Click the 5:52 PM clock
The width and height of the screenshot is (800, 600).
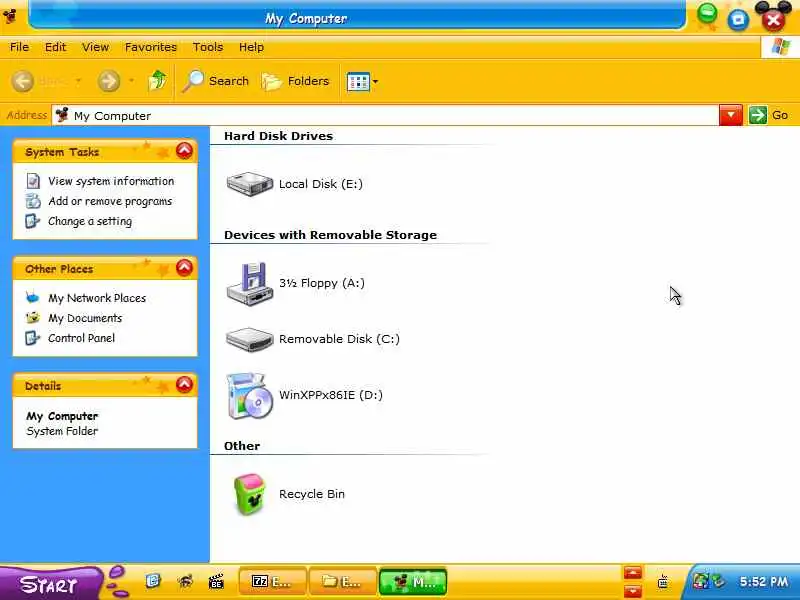point(763,581)
